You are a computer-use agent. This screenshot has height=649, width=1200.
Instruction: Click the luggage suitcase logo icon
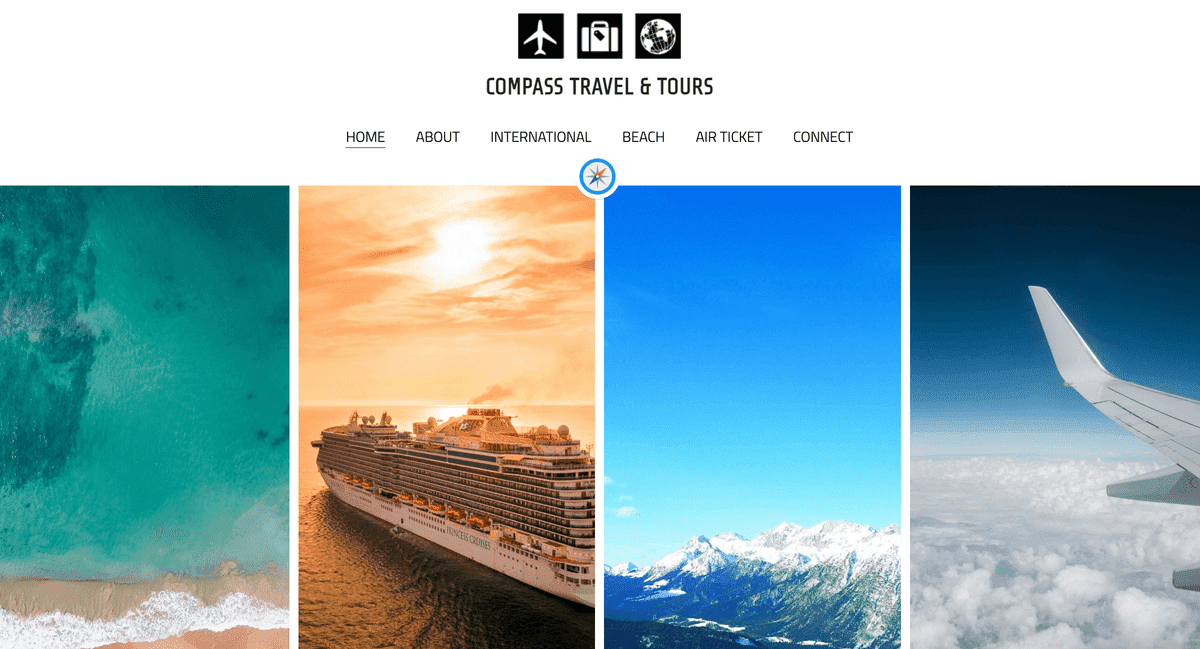[599, 36]
